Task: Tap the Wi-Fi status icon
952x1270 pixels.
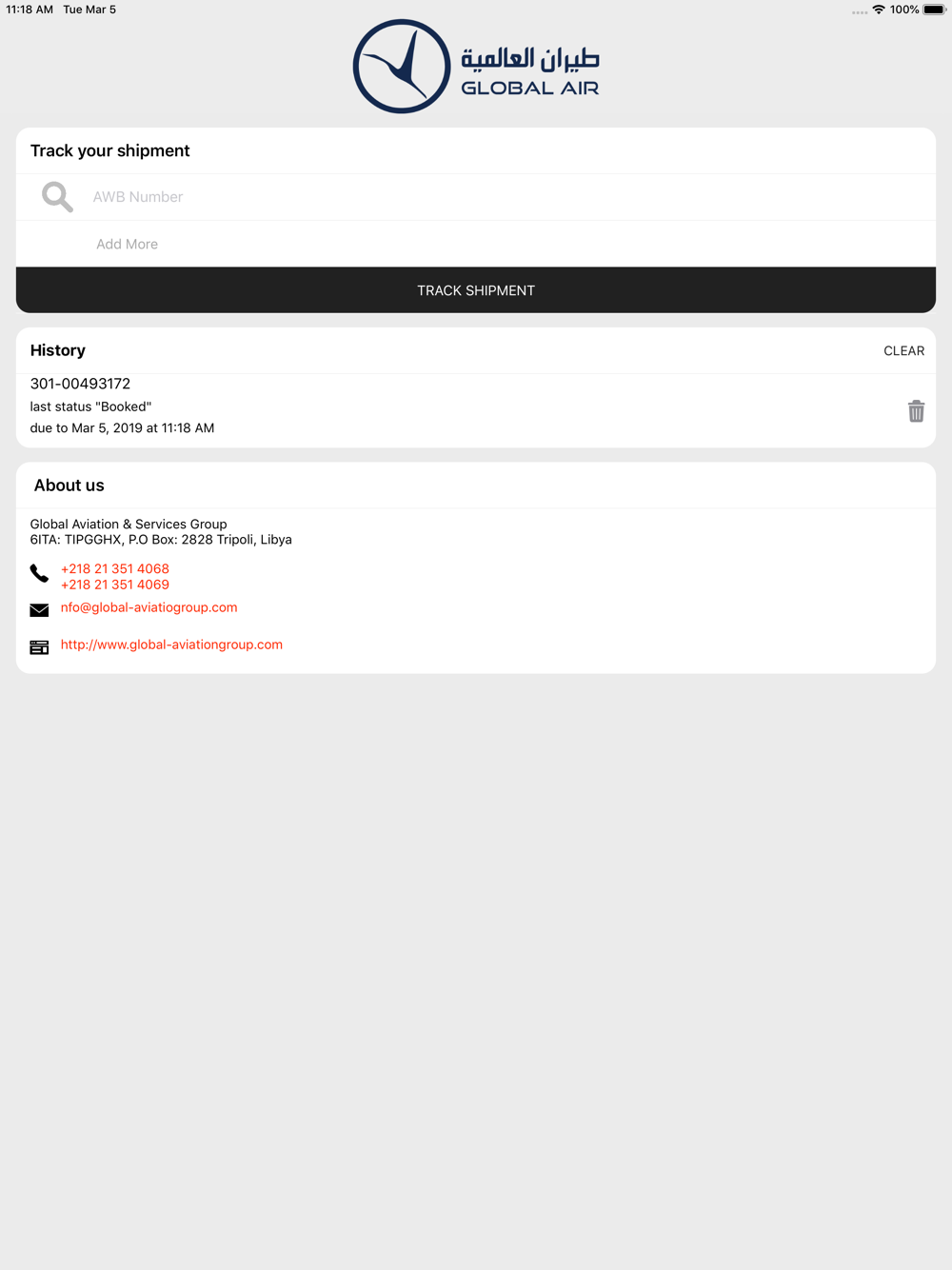Action: [x=879, y=10]
